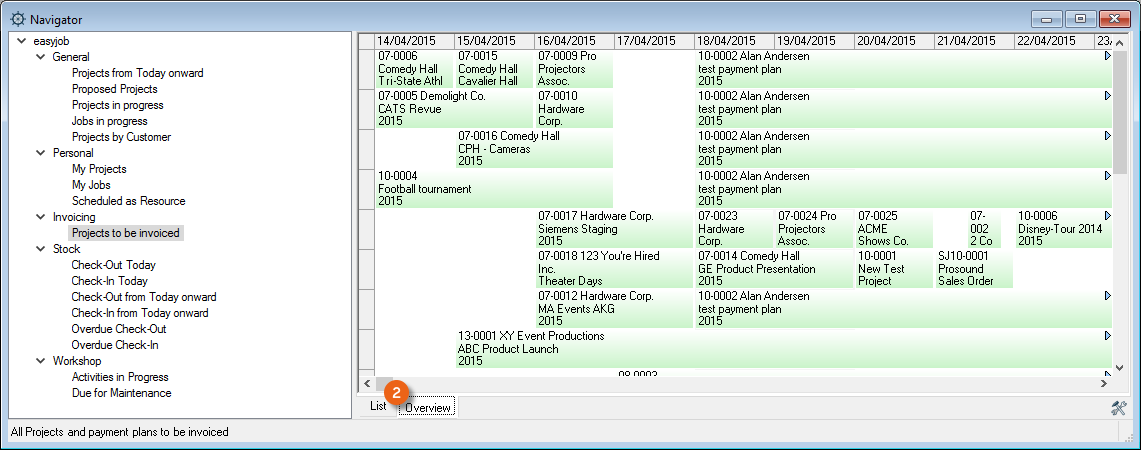The height and width of the screenshot is (450, 1141).
Task: Collapse the Stock tree group
Action: (x=41, y=249)
